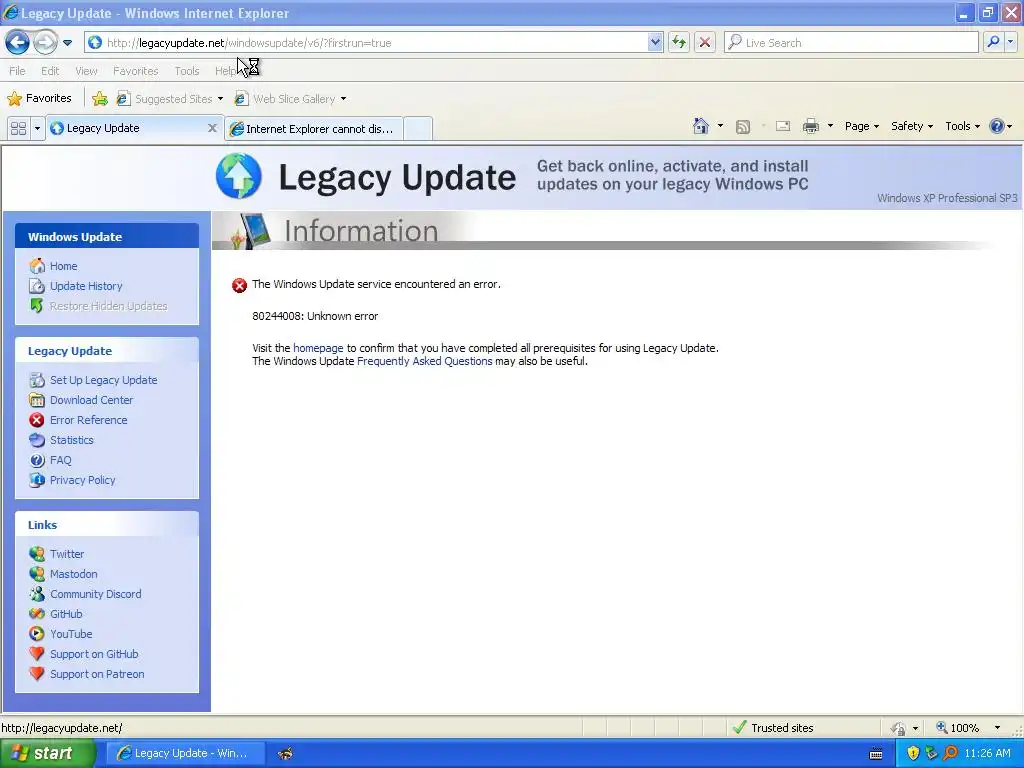Open the Web Slice Gallery dropdown
The height and width of the screenshot is (768, 1024).
pyautogui.click(x=291, y=99)
